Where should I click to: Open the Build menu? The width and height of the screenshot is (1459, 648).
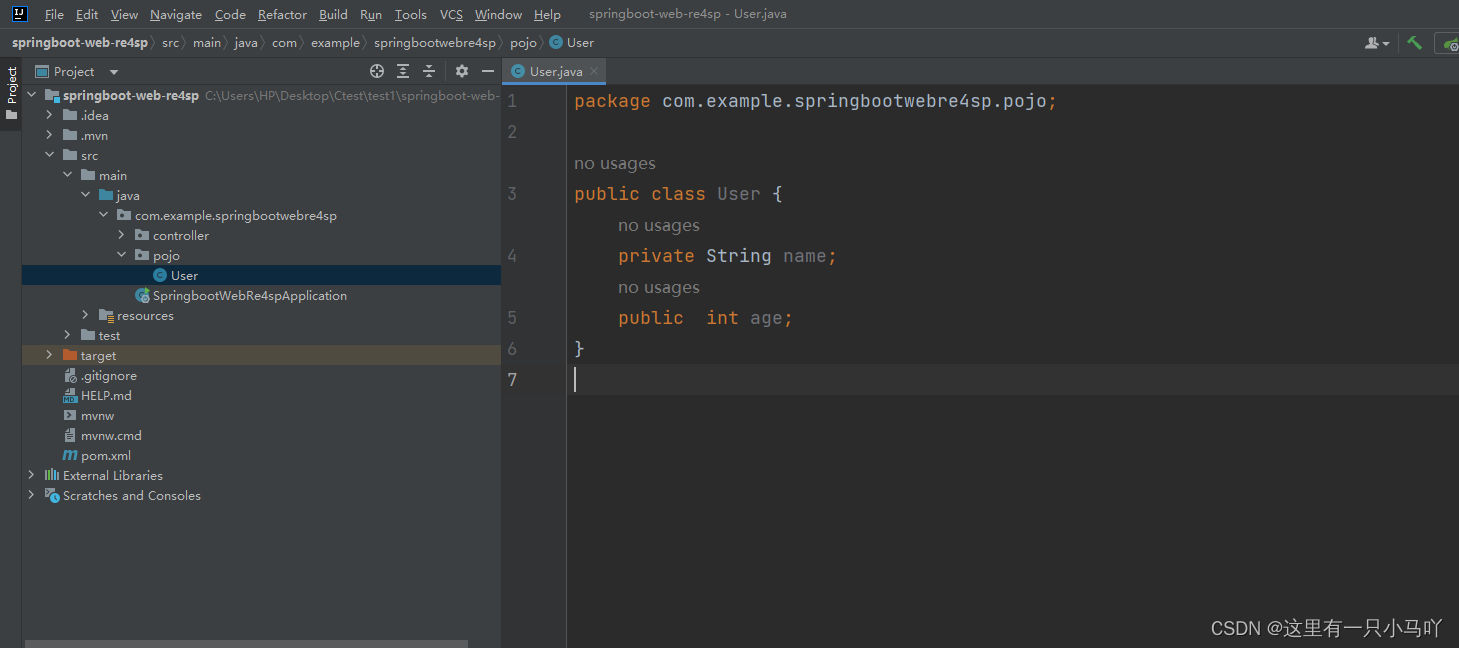(333, 14)
